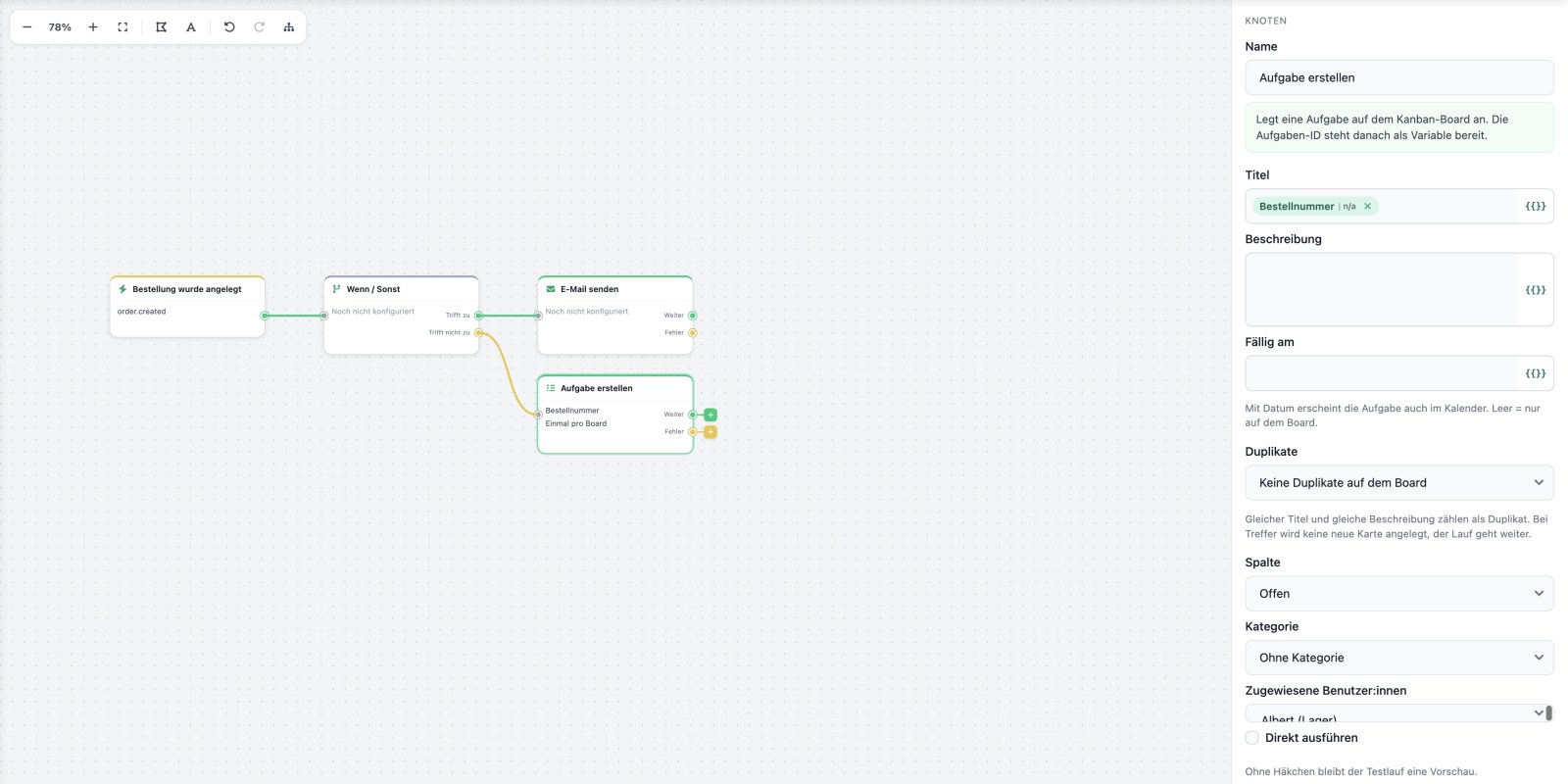Open variable picker for Beschreibung field
1568x784 pixels.
[x=1536, y=290]
